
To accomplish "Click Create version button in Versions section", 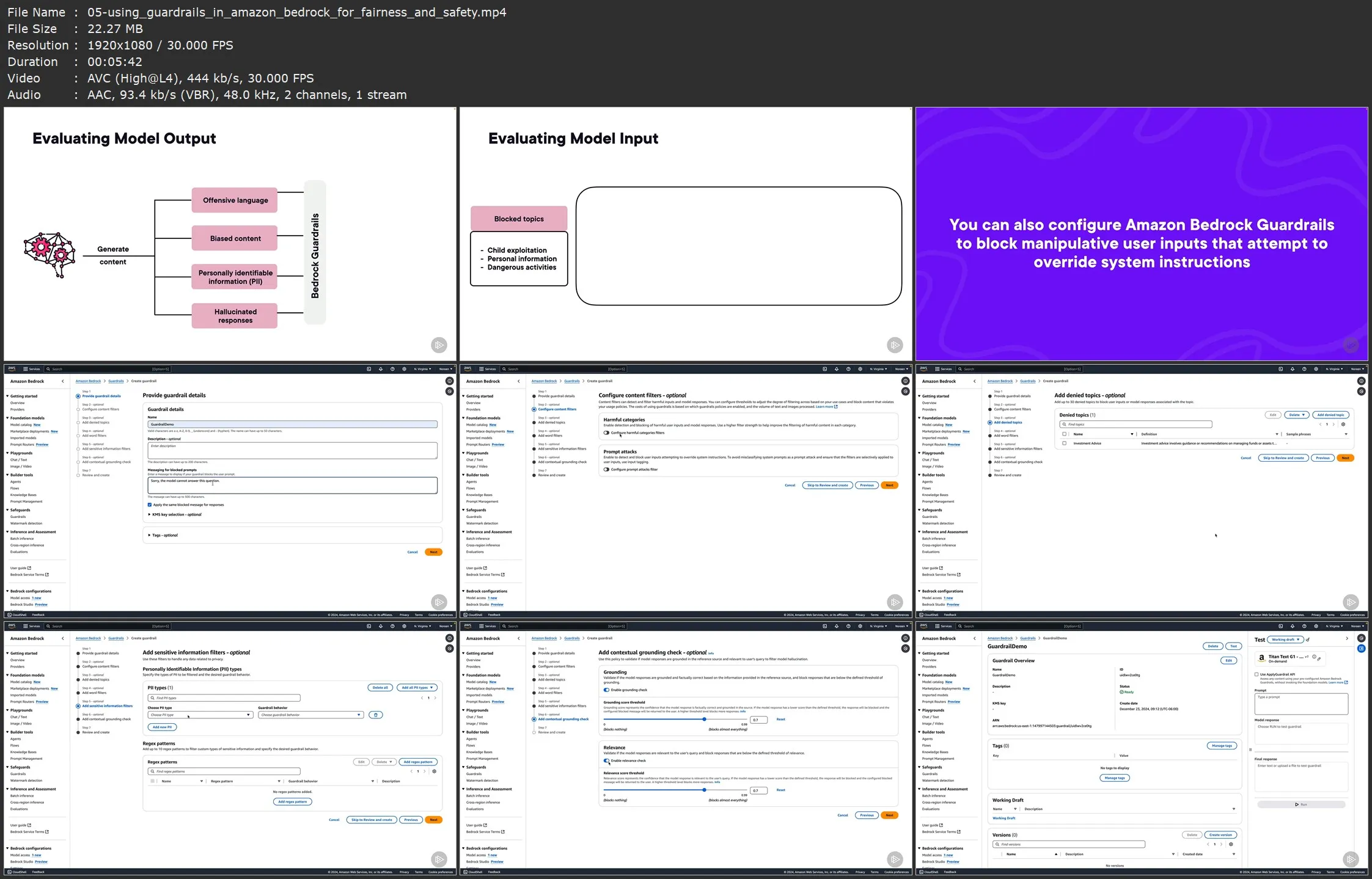I will pyautogui.click(x=1220, y=834).
